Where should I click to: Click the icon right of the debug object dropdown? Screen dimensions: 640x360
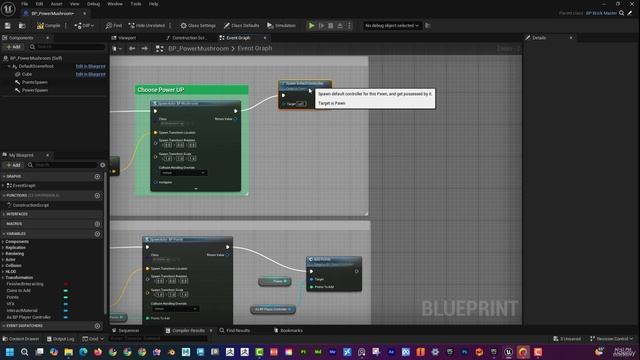click(x=428, y=26)
